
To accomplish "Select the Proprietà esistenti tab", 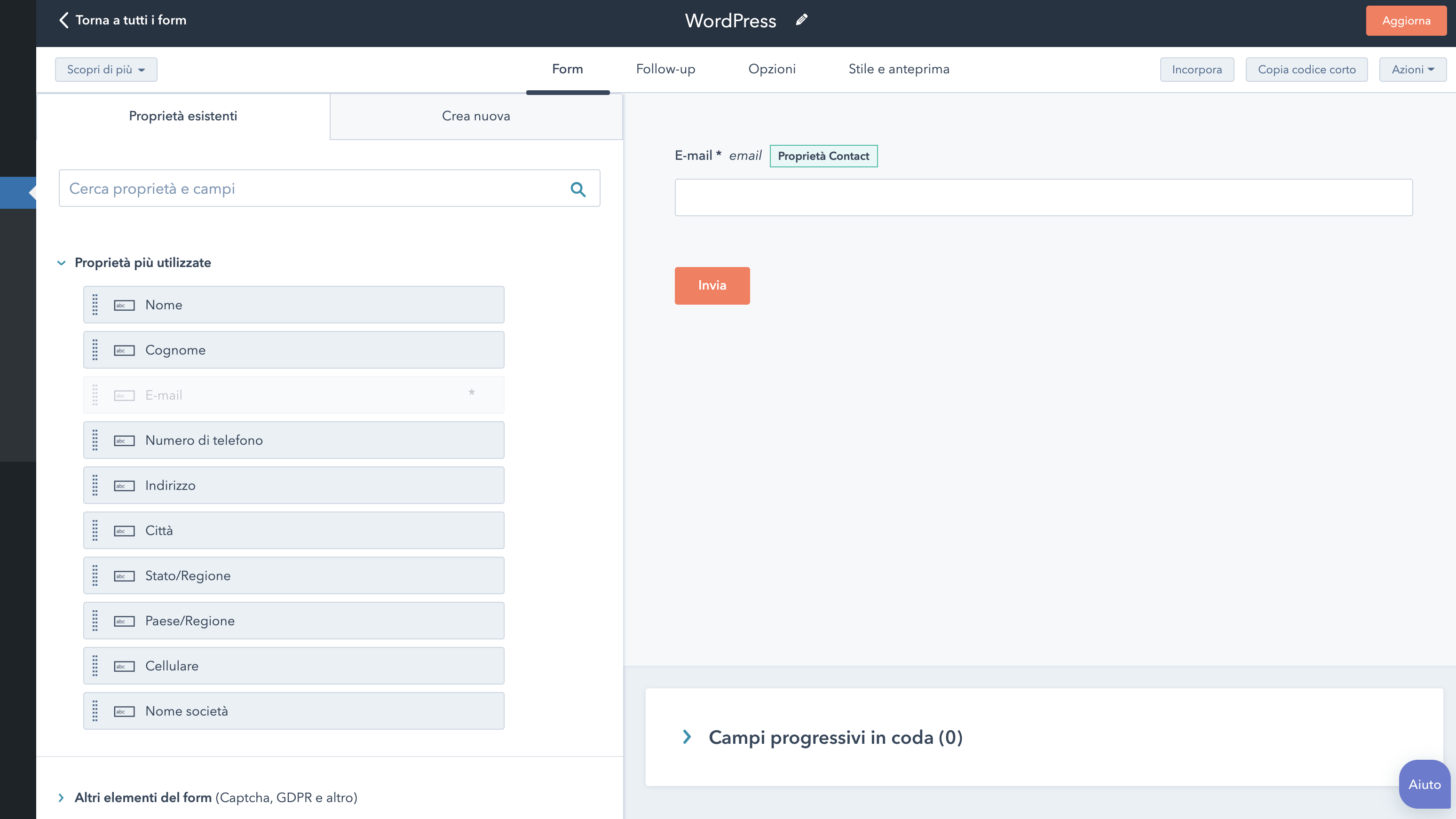I will [x=183, y=116].
